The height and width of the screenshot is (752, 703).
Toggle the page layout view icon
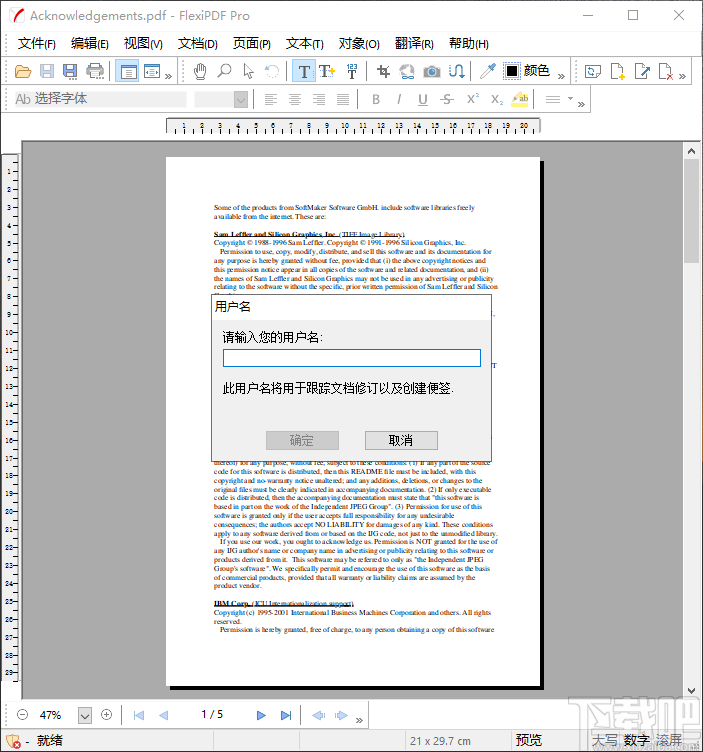pyautogui.click(x=128, y=71)
